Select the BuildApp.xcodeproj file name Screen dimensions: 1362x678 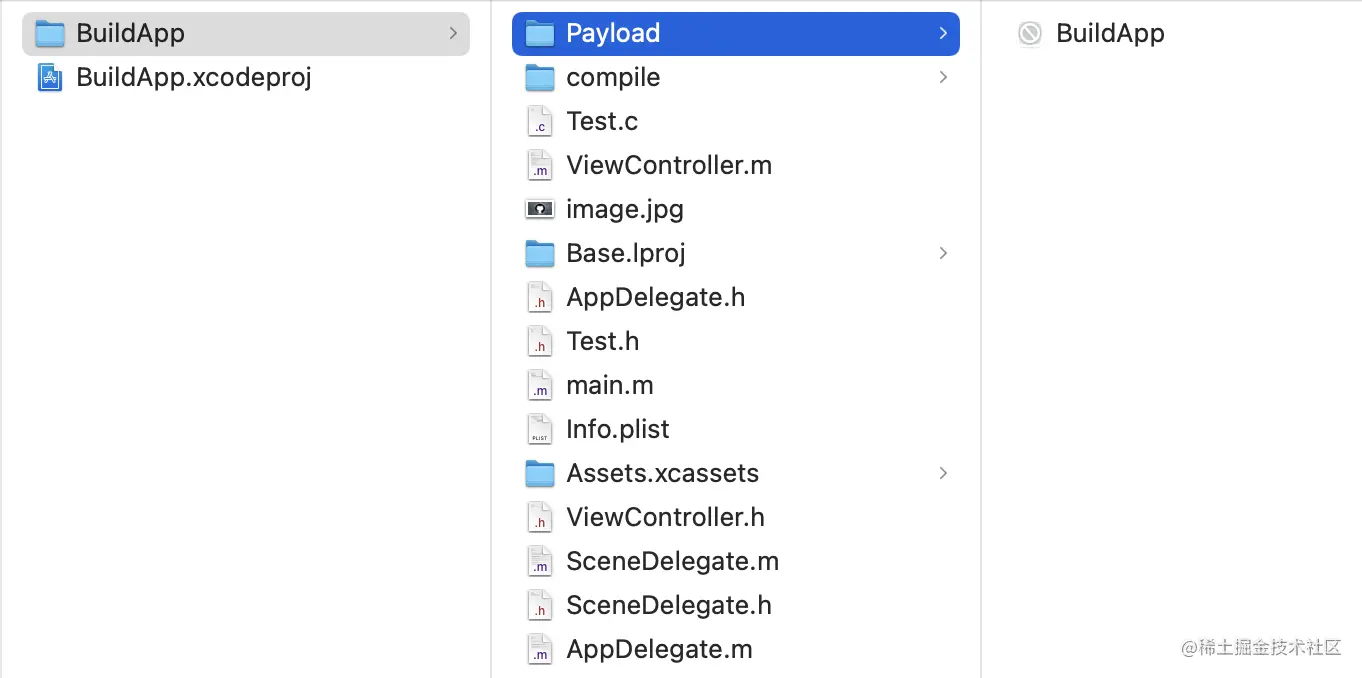[x=194, y=77]
